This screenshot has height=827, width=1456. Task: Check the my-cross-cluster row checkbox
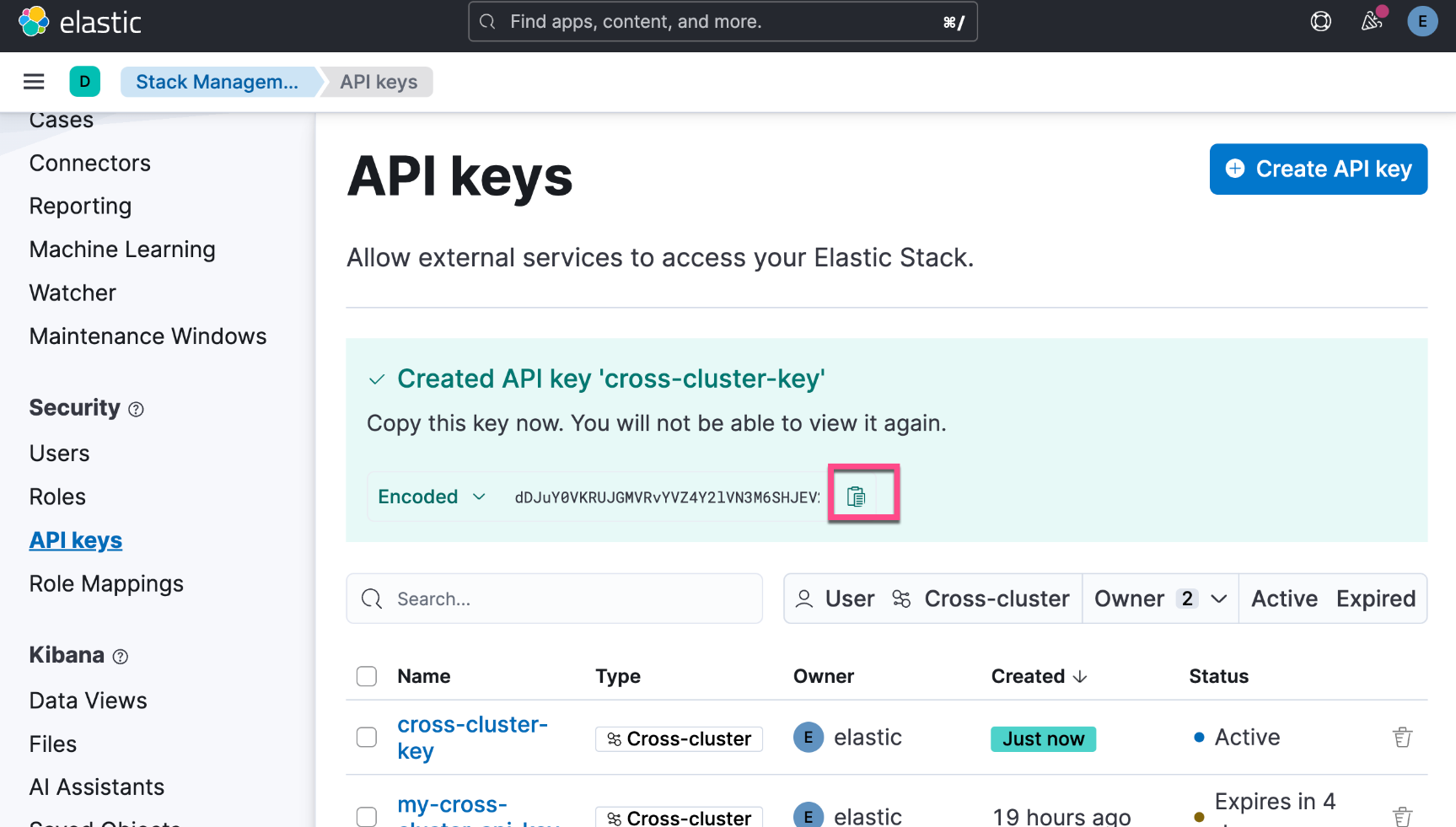(367, 816)
